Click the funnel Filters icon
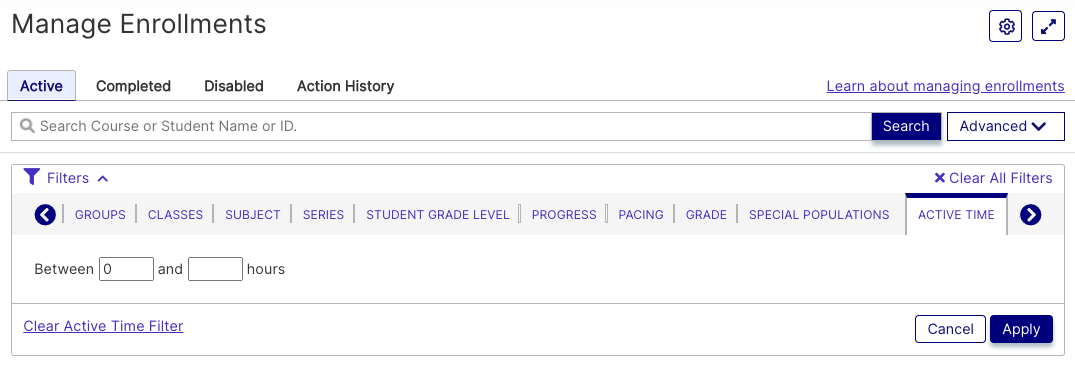The height and width of the screenshot is (368, 1075). (x=32, y=177)
